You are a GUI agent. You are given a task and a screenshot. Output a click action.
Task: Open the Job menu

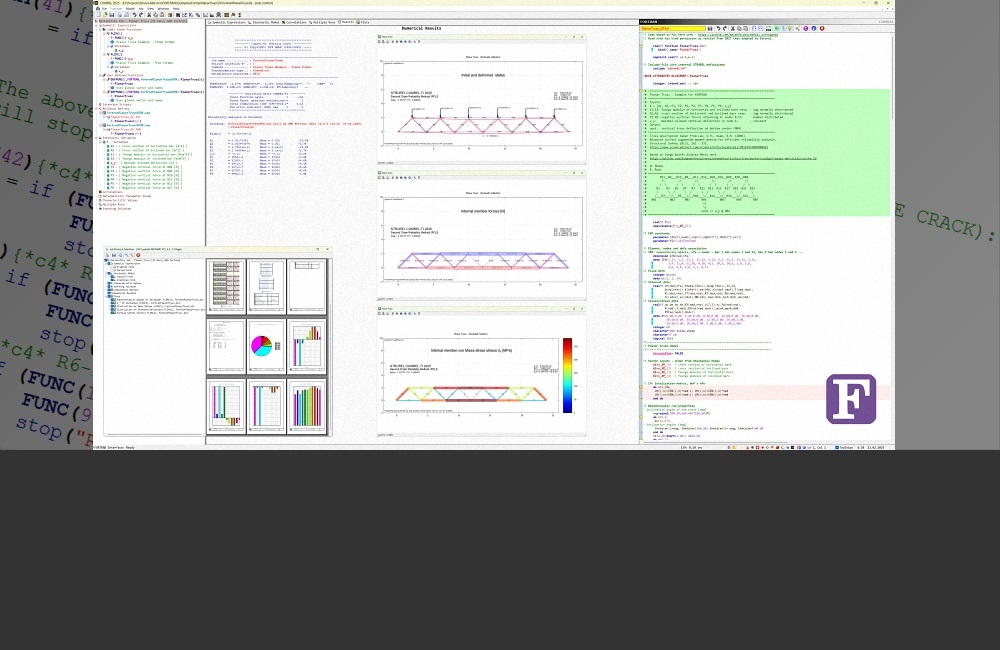click(141, 9)
